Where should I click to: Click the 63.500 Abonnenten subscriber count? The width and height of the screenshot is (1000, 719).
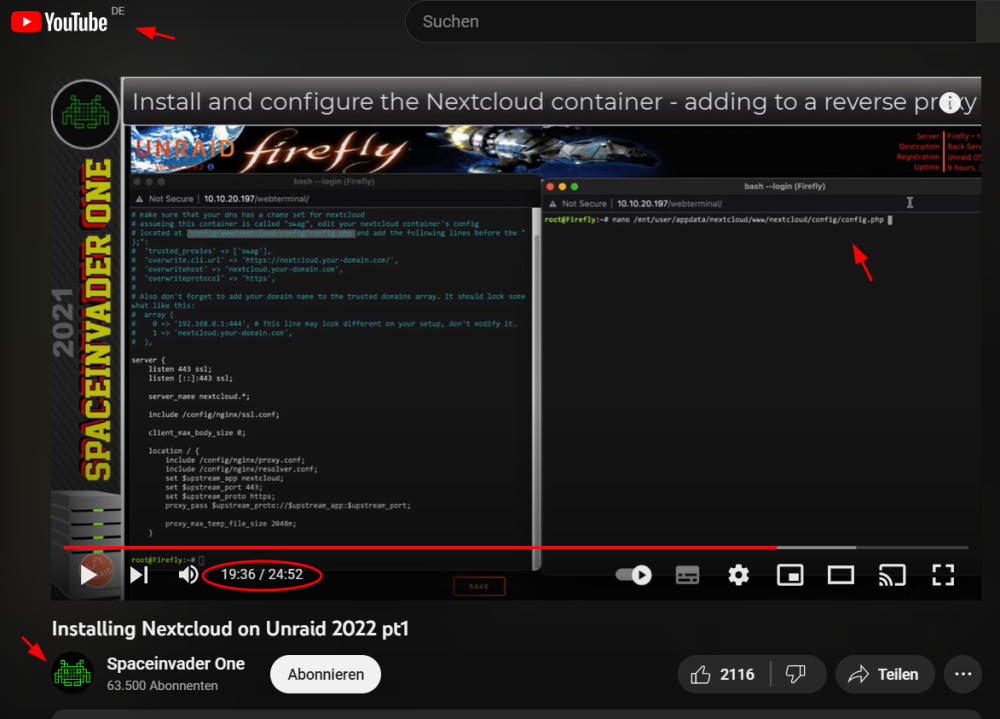[162, 686]
